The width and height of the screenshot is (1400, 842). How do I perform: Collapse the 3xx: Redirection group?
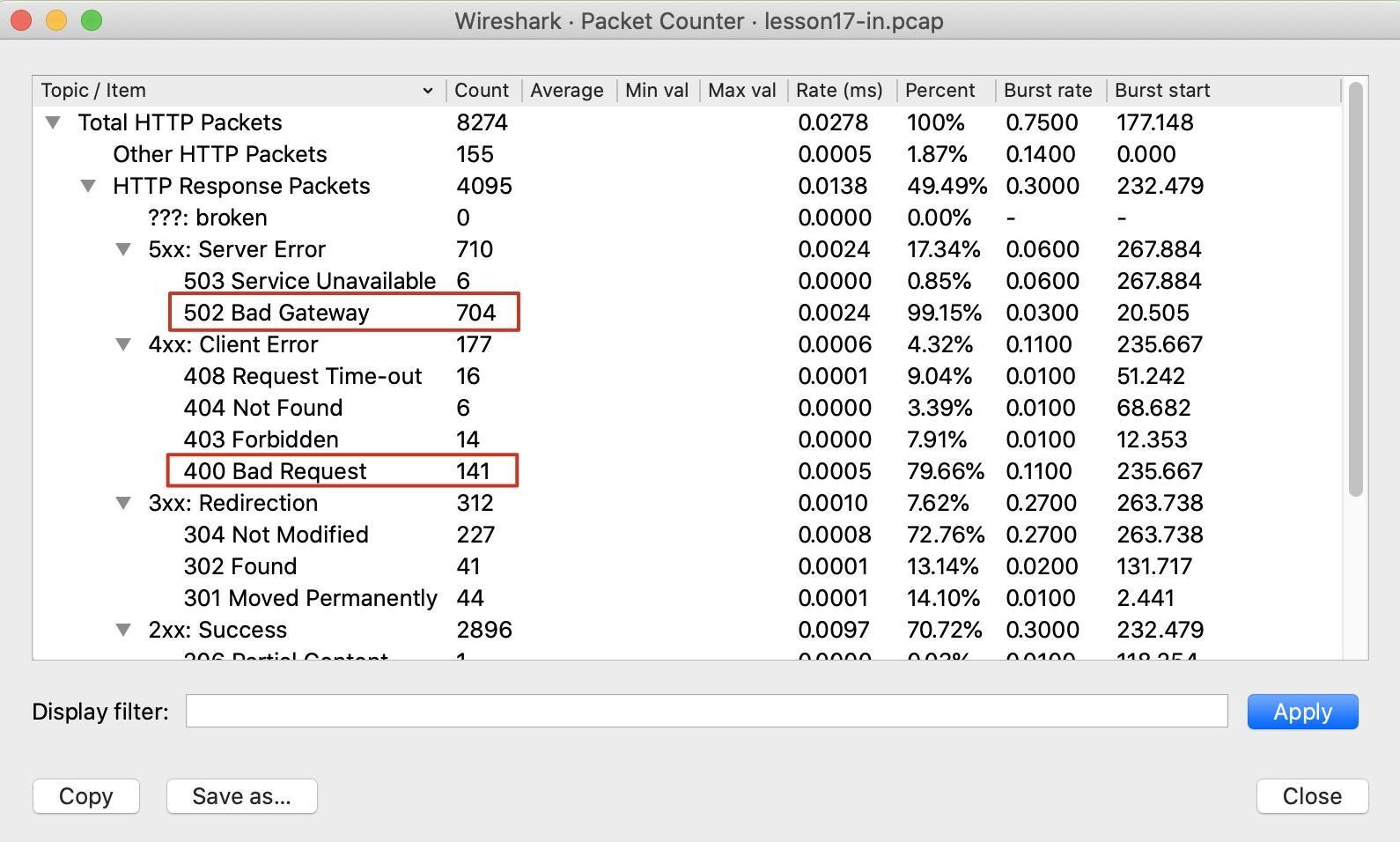[123, 503]
